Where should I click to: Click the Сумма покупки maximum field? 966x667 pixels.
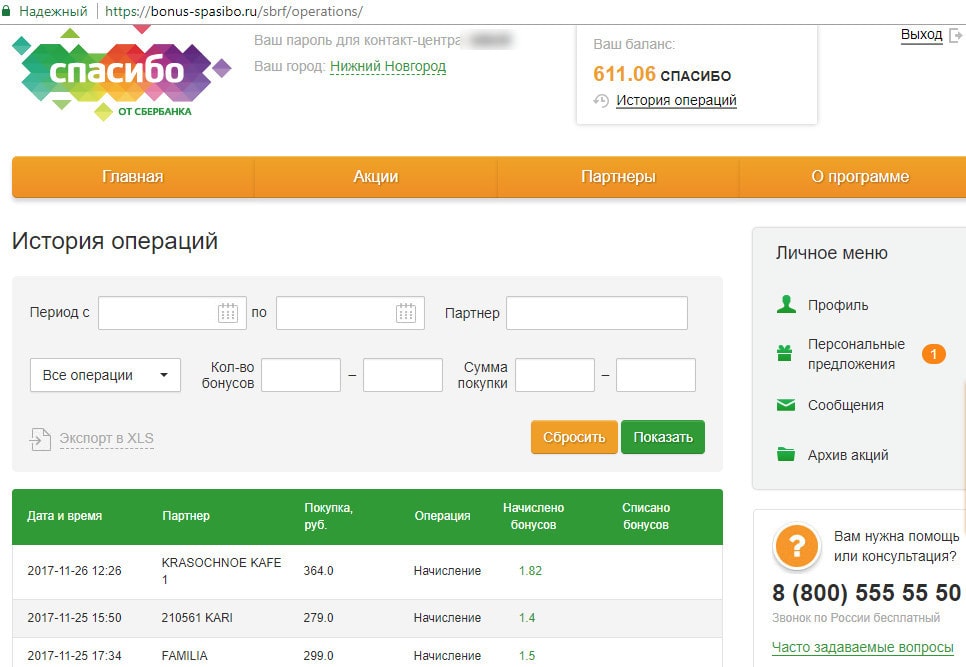click(x=656, y=375)
